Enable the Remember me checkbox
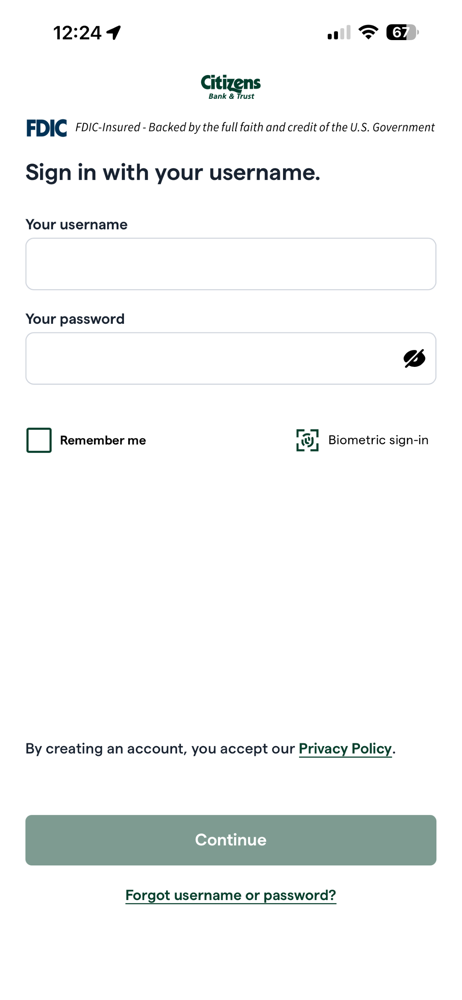The height and width of the screenshot is (1000, 462). [39, 440]
